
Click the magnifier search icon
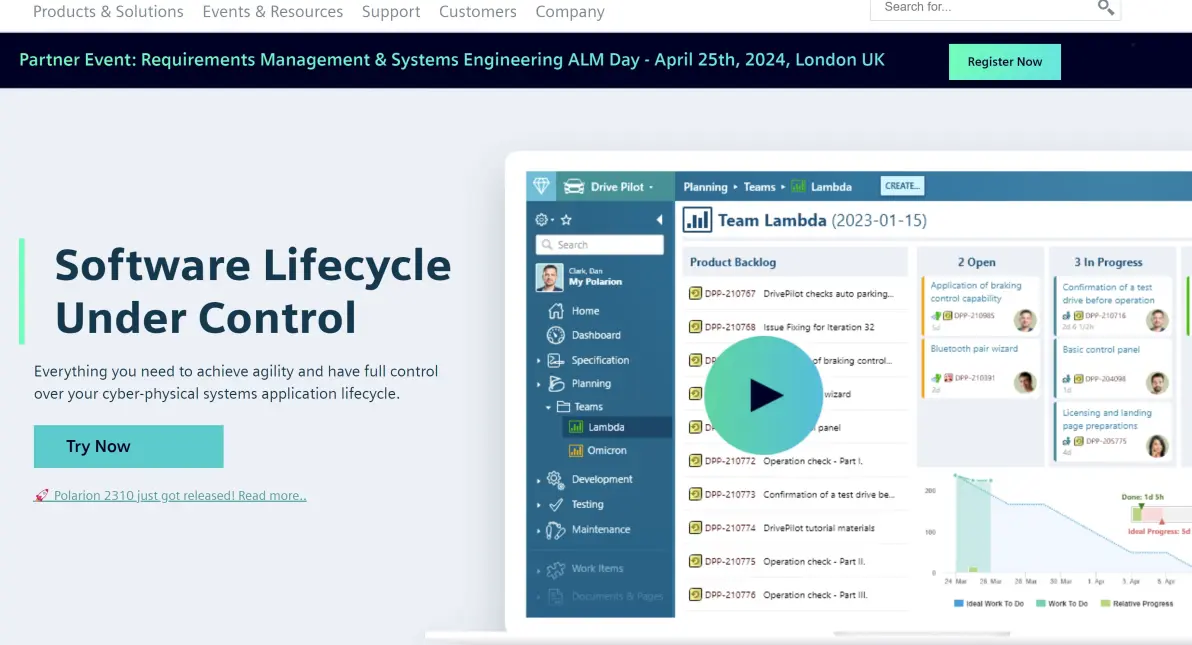pyautogui.click(x=1106, y=8)
